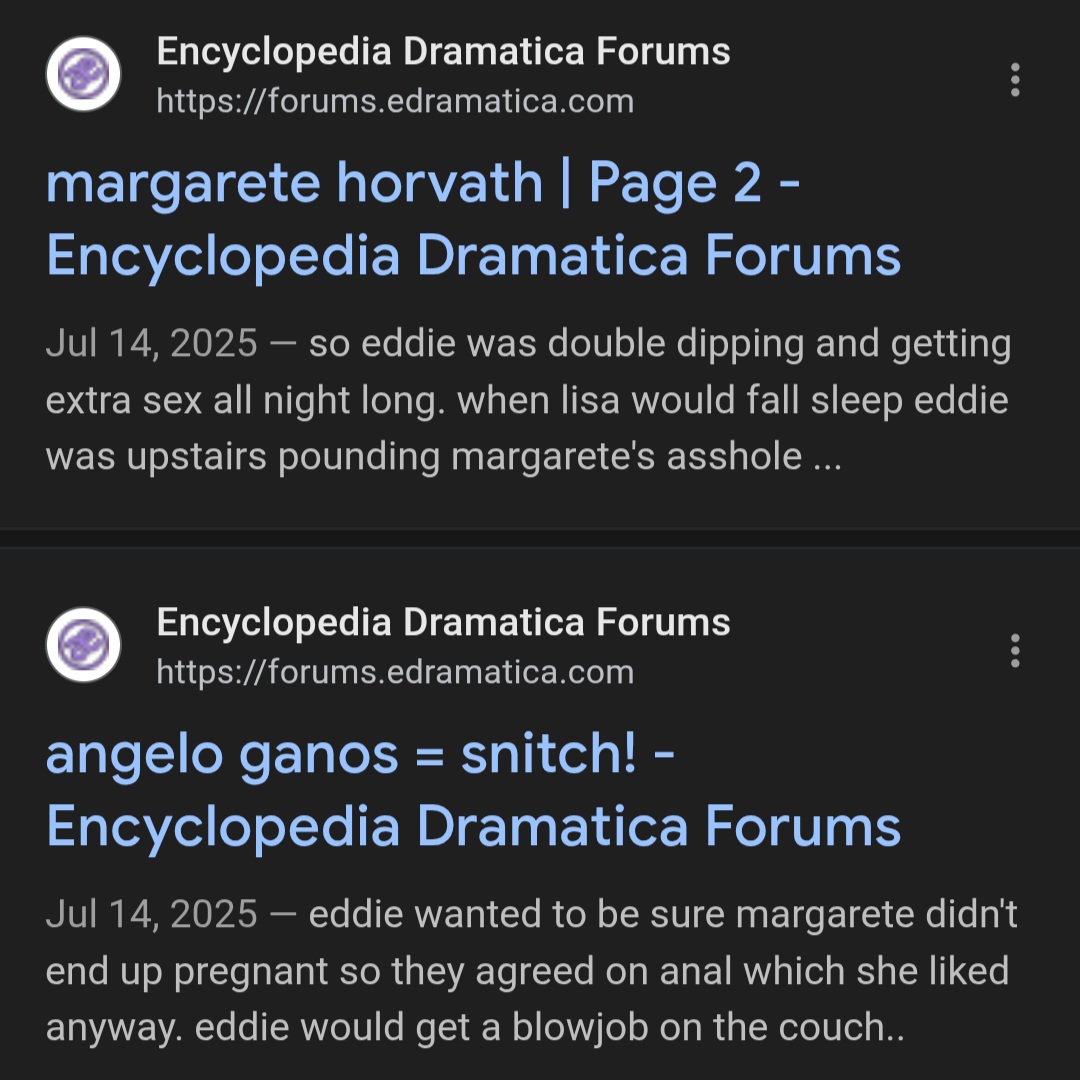1080x1080 pixels.
Task: Open the three-dot menu for the second result
Action: (x=1015, y=650)
